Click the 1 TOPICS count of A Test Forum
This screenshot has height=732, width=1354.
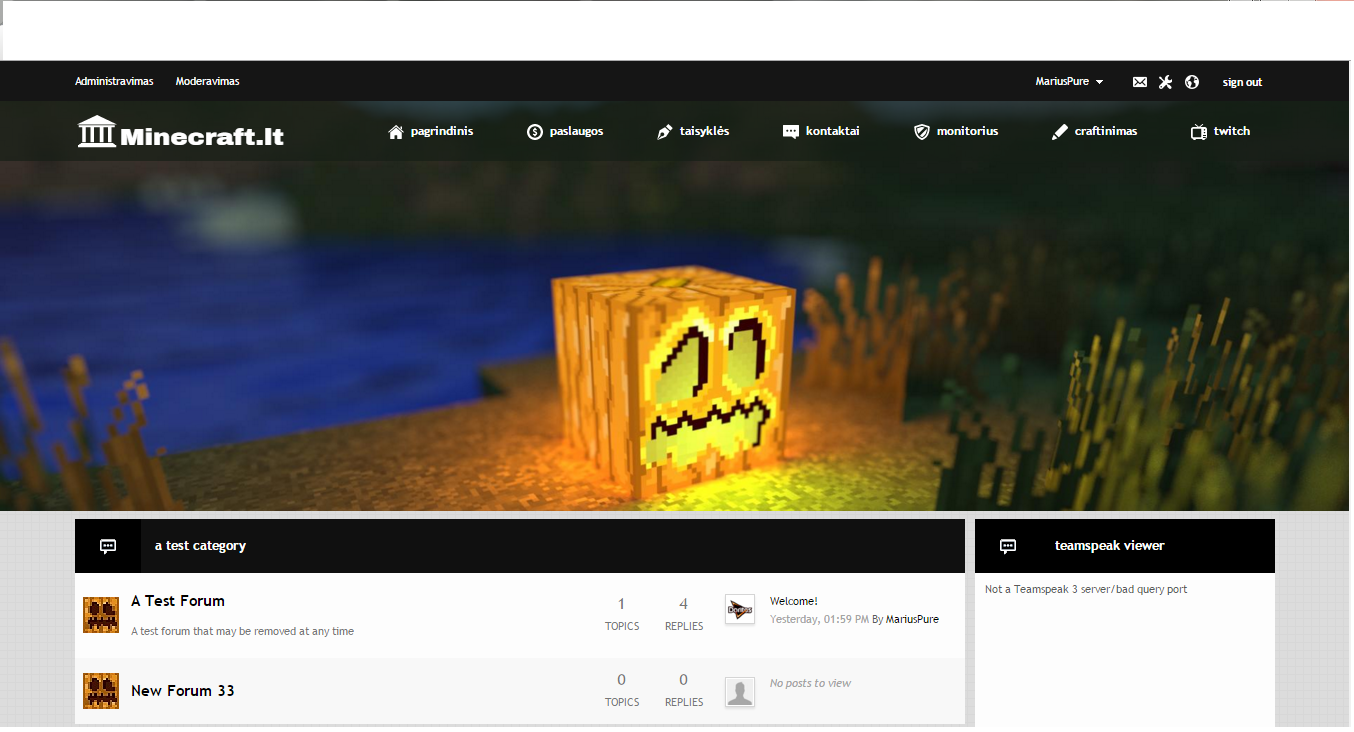622,614
